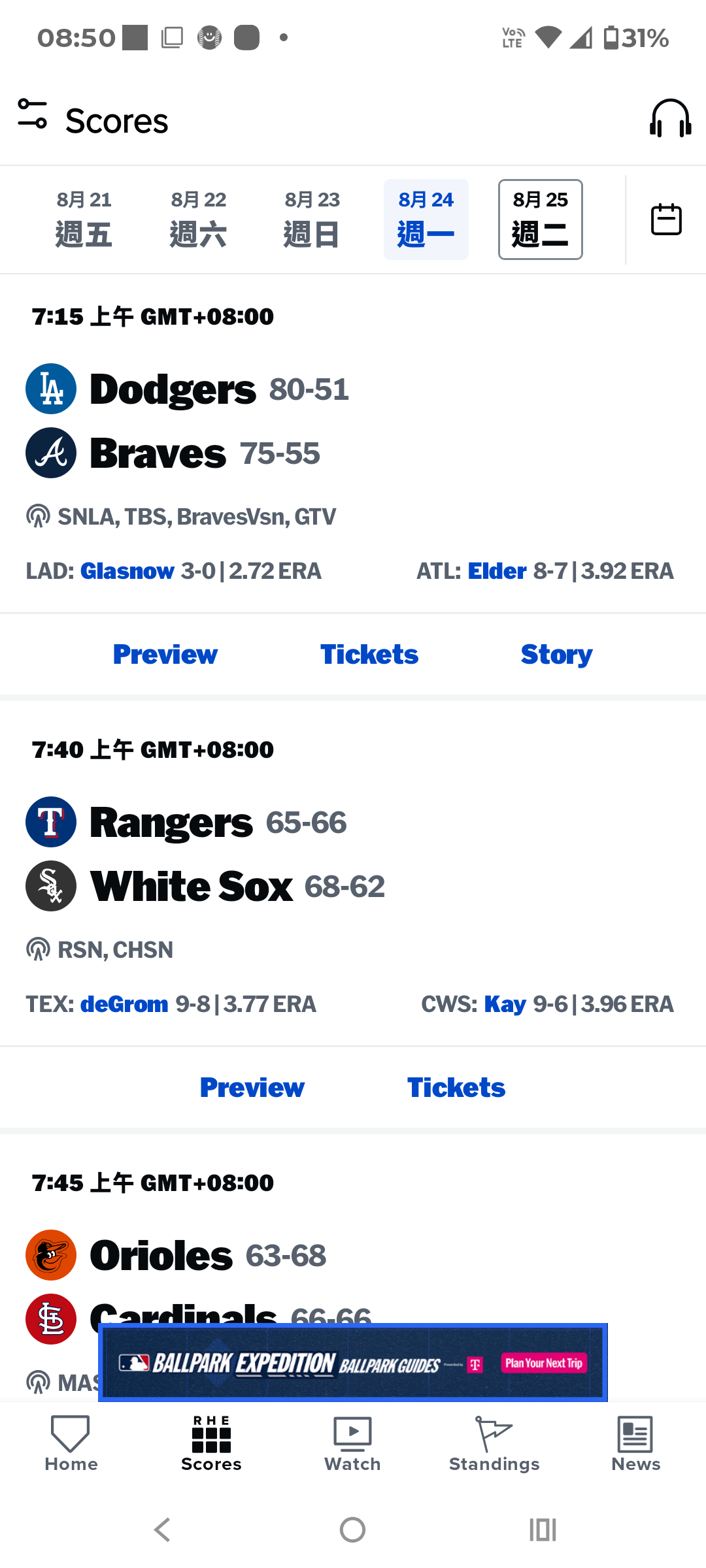706x1568 pixels.
Task: Tap the Android back navigation button
Action: [x=162, y=1529]
